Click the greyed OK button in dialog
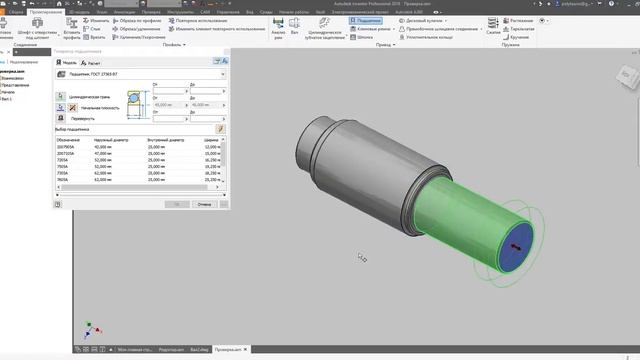The width and height of the screenshot is (640, 360). pos(177,204)
